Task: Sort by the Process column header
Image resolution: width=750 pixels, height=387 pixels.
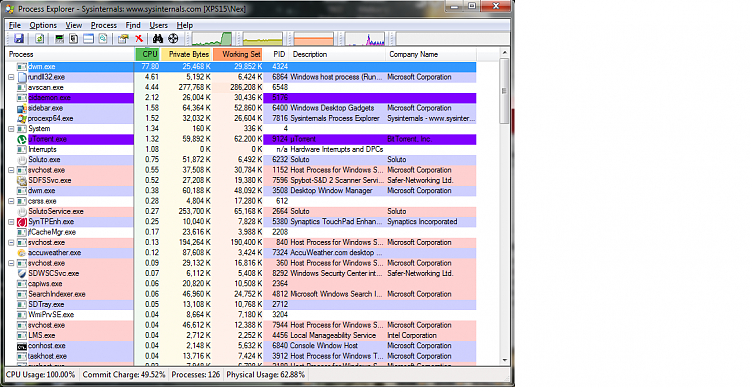Action: (x=70, y=55)
